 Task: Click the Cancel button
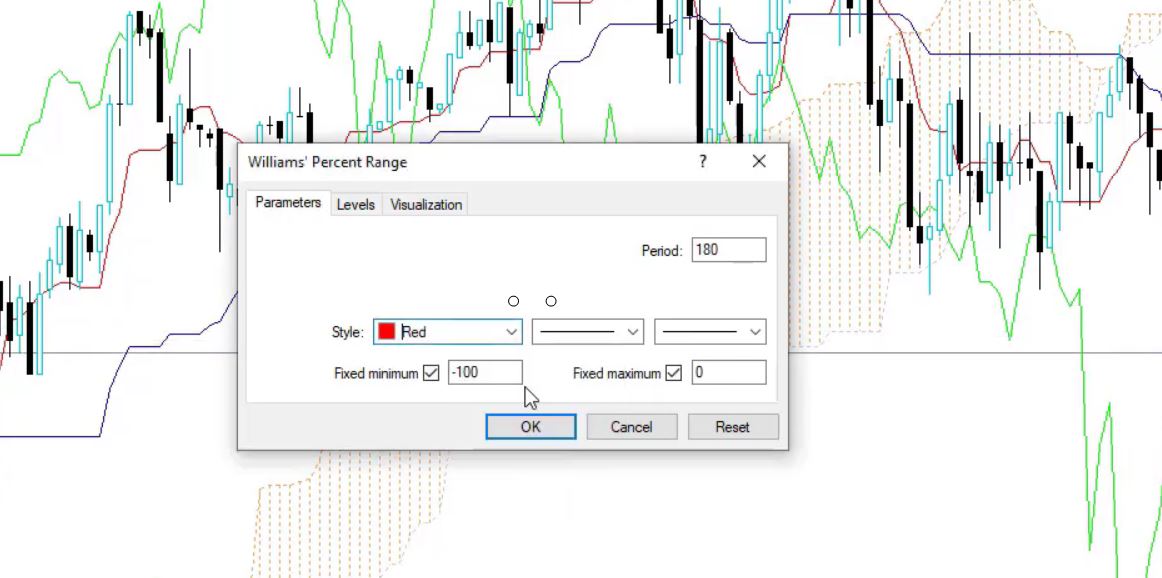tap(631, 426)
